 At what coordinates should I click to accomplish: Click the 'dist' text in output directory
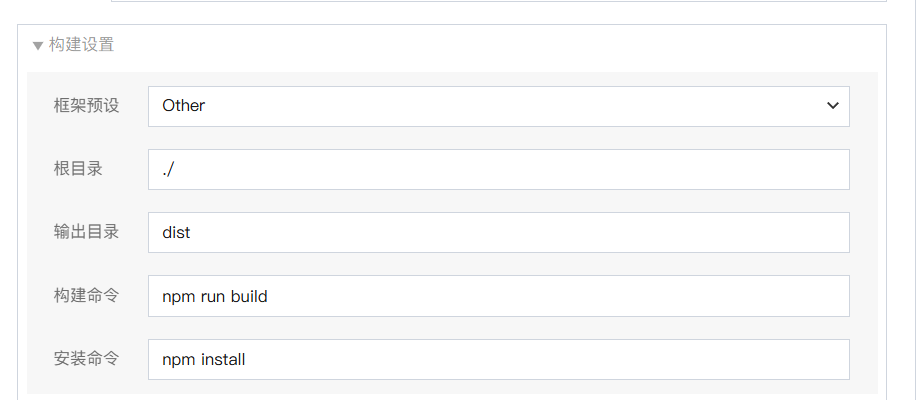(x=176, y=233)
